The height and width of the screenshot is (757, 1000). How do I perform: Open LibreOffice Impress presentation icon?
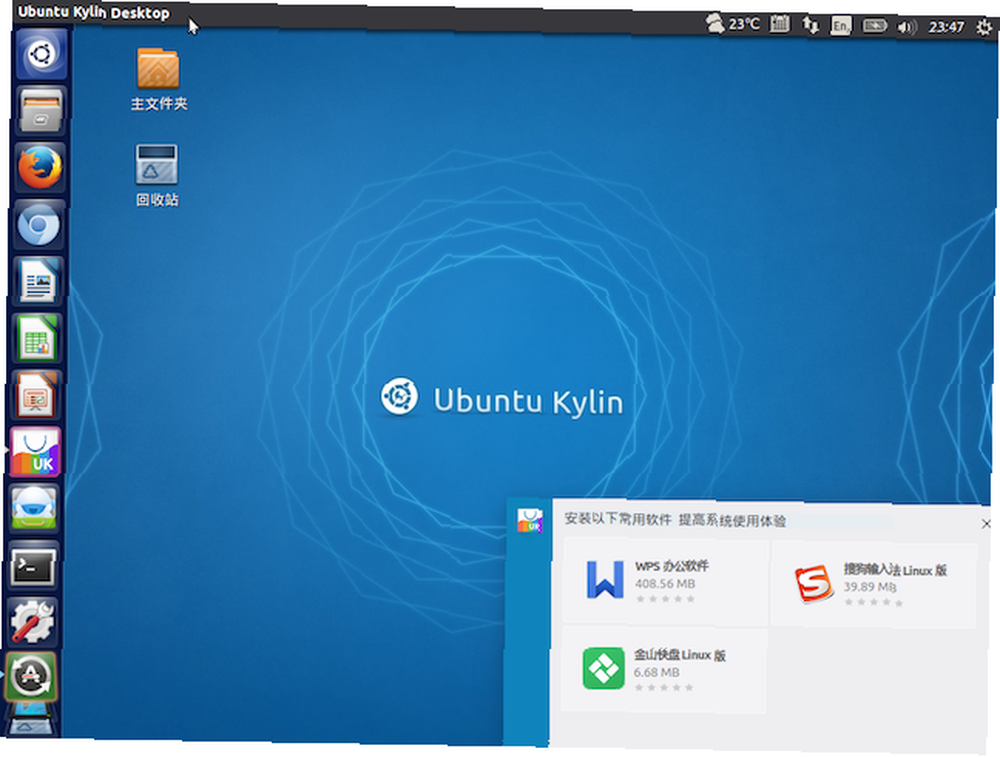(36, 395)
